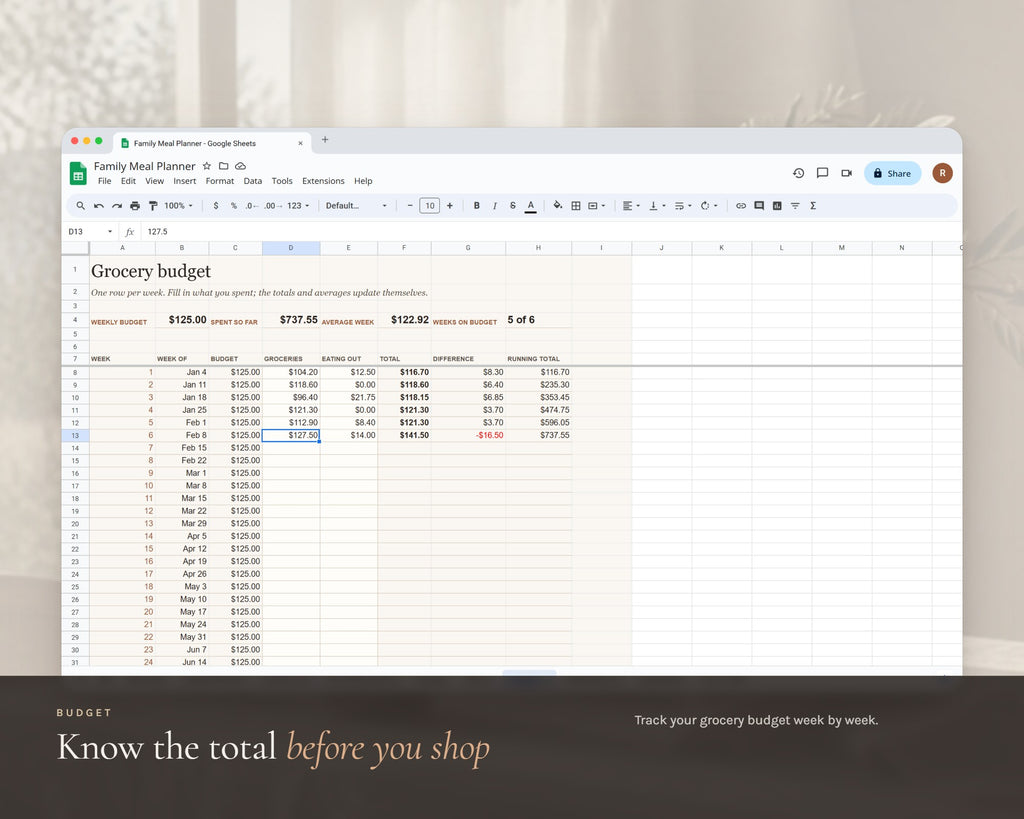
Task: Click the search menus magnifier icon
Action: coord(80,206)
